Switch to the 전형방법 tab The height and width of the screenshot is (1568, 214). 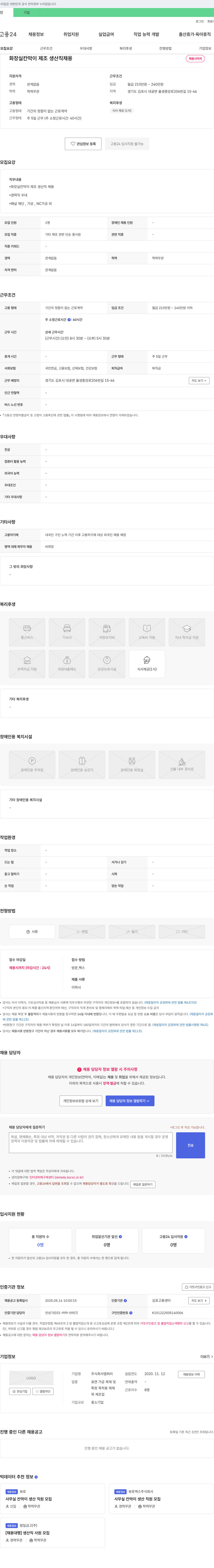pos(165,48)
